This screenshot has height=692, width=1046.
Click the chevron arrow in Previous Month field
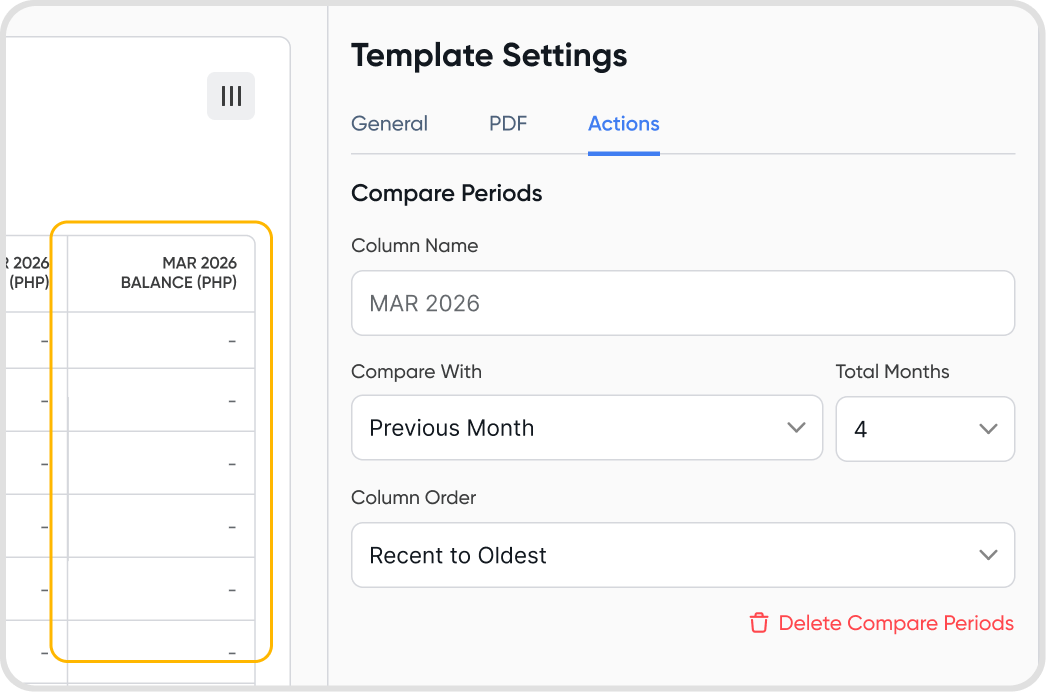point(796,428)
